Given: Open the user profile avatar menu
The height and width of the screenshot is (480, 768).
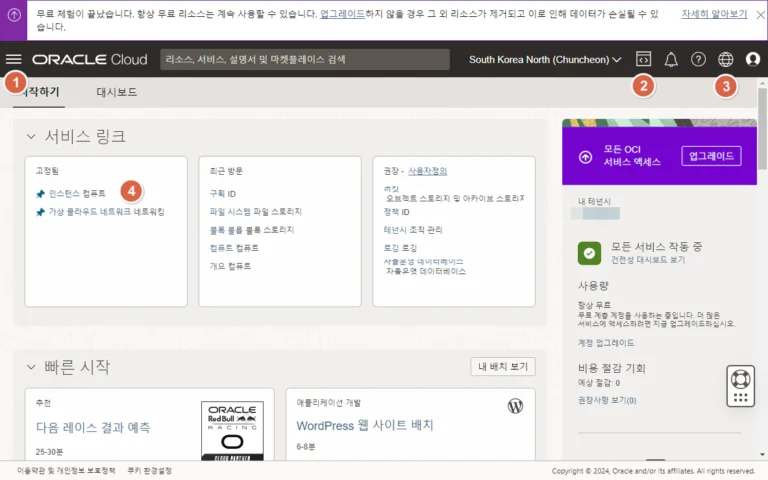Looking at the screenshot, I should pyautogui.click(x=753, y=59).
